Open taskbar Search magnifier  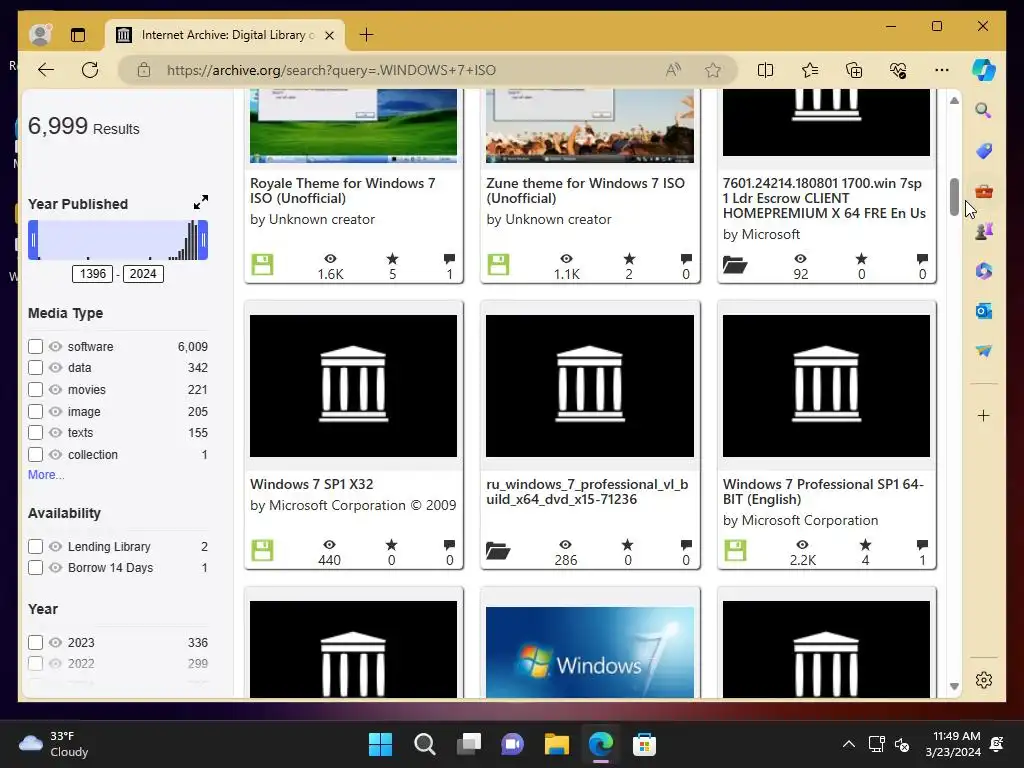pos(424,744)
